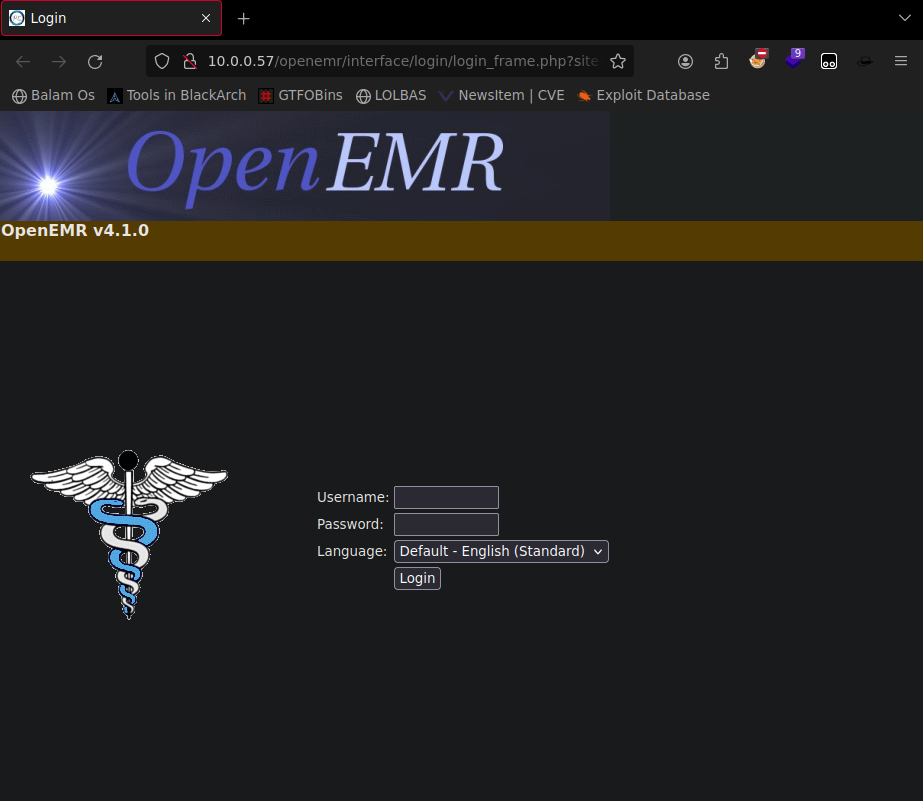Image resolution: width=923 pixels, height=801 pixels.
Task: Click the reload page button
Action: [x=95, y=62]
